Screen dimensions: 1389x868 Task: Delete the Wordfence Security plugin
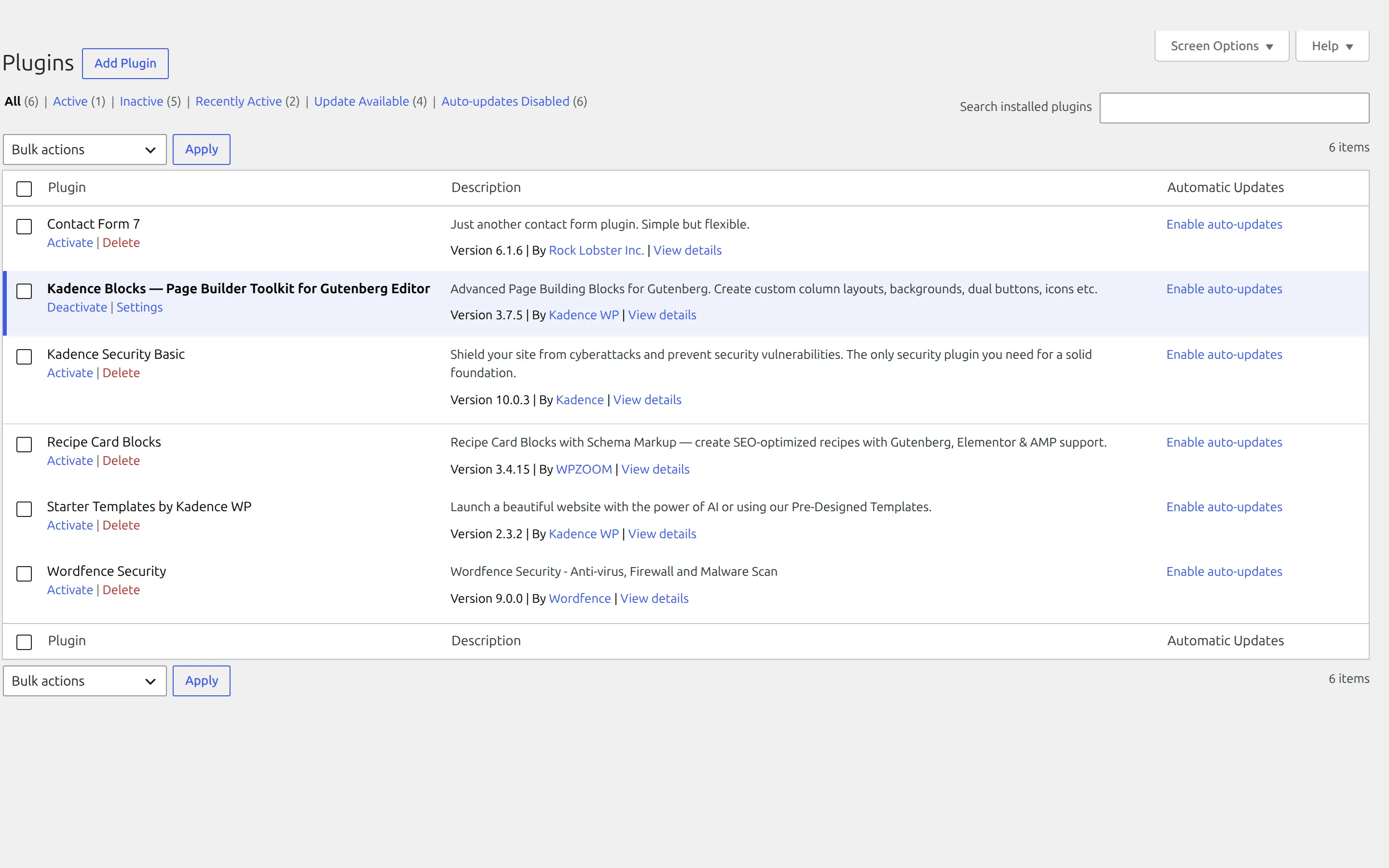(121, 590)
